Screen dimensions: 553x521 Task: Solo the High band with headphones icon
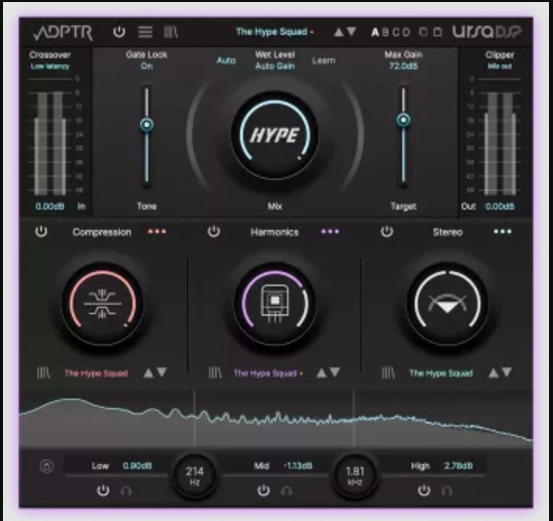(x=447, y=491)
